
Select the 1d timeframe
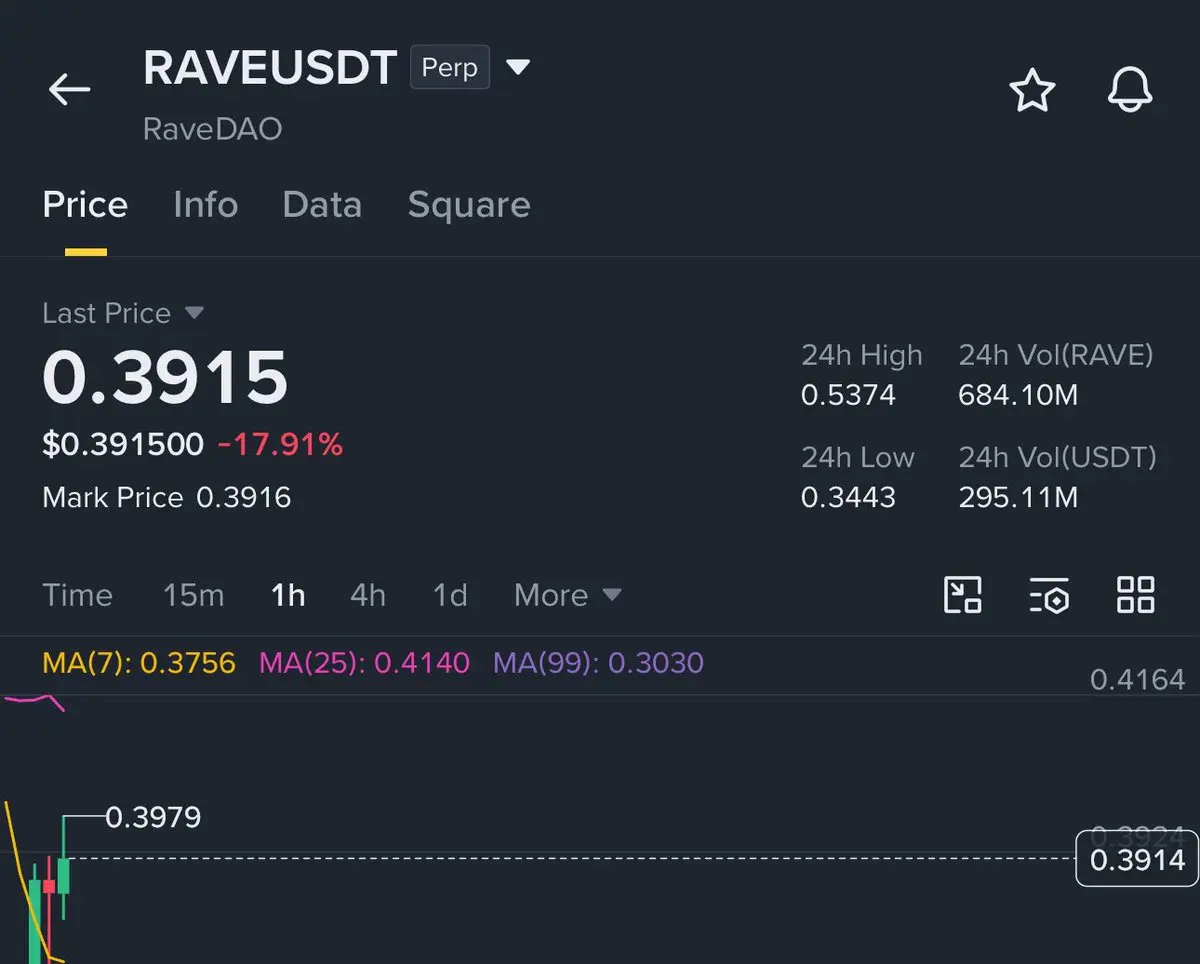tap(450, 595)
